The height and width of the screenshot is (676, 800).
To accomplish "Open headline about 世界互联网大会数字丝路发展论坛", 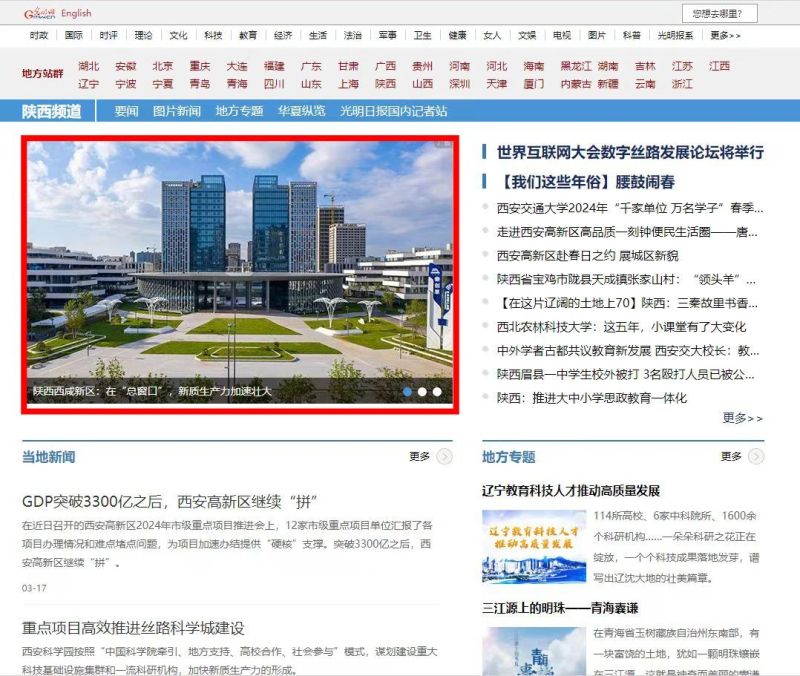I will click(630, 152).
